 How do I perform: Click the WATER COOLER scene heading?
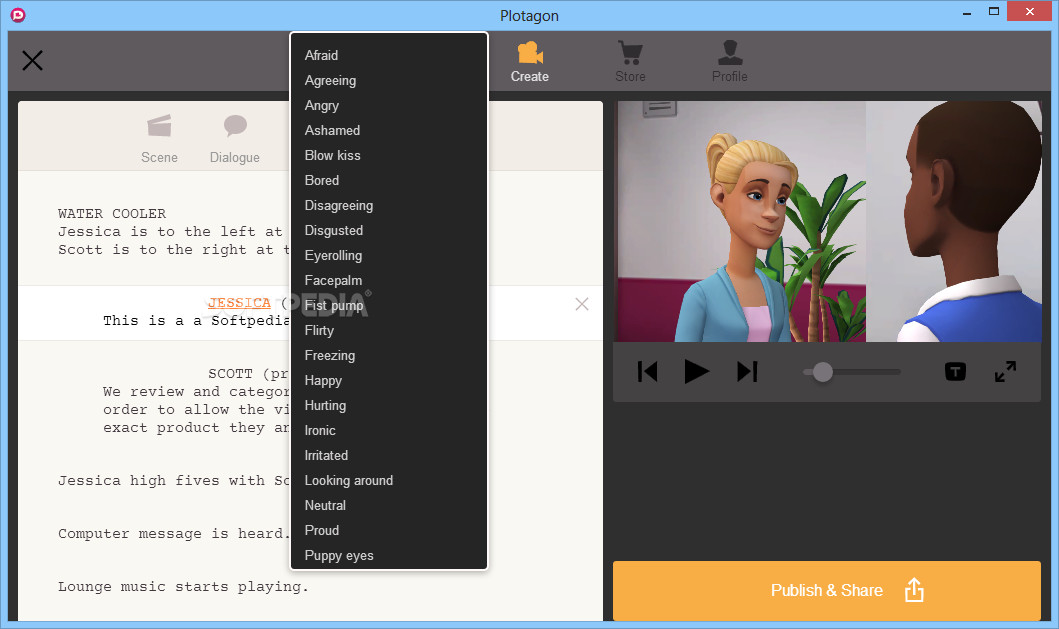[112, 213]
